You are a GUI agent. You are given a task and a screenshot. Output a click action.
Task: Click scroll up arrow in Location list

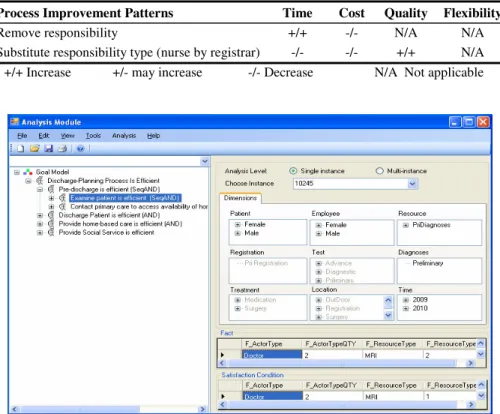click(x=388, y=300)
